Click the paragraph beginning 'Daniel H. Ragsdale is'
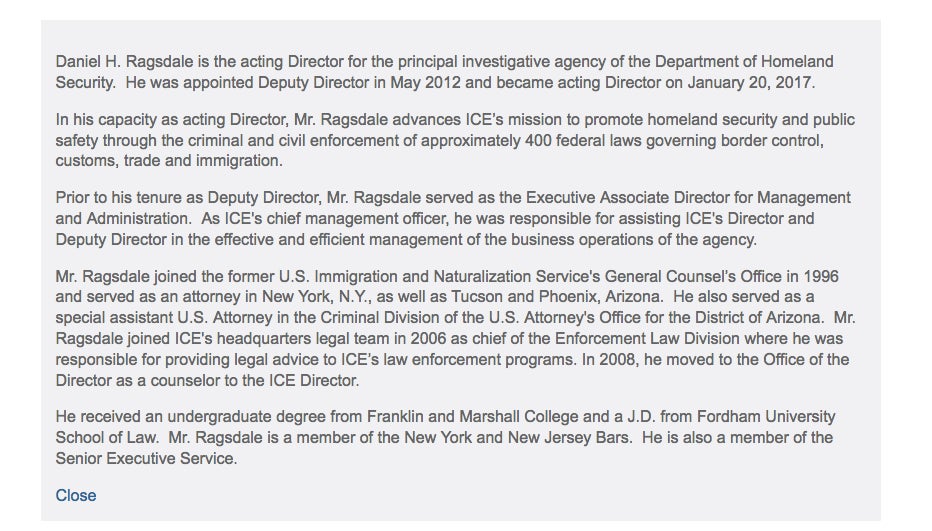This screenshot has height=531, width=932. [x=445, y=72]
